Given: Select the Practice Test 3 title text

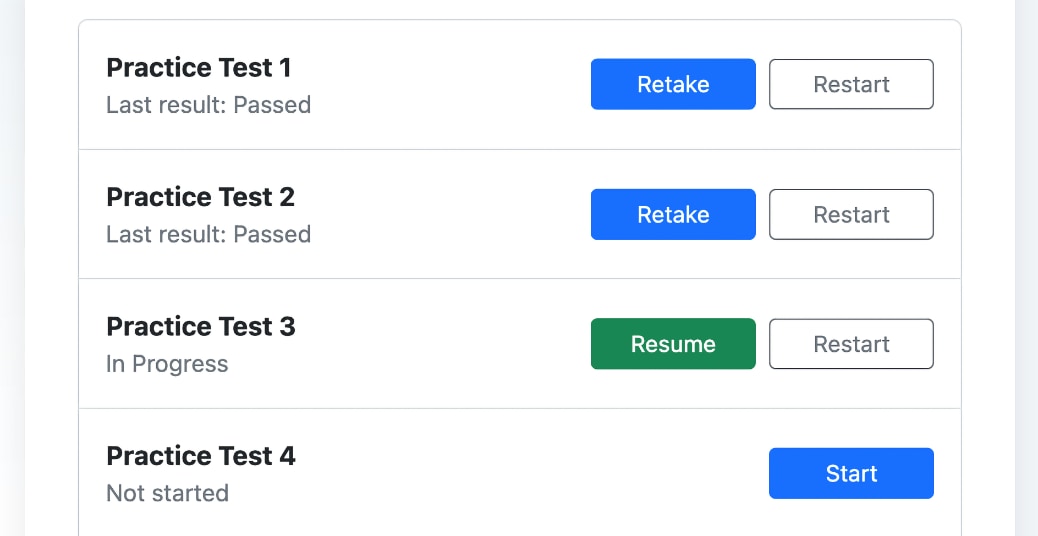Looking at the screenshot, I should click(x=201, y=327).
